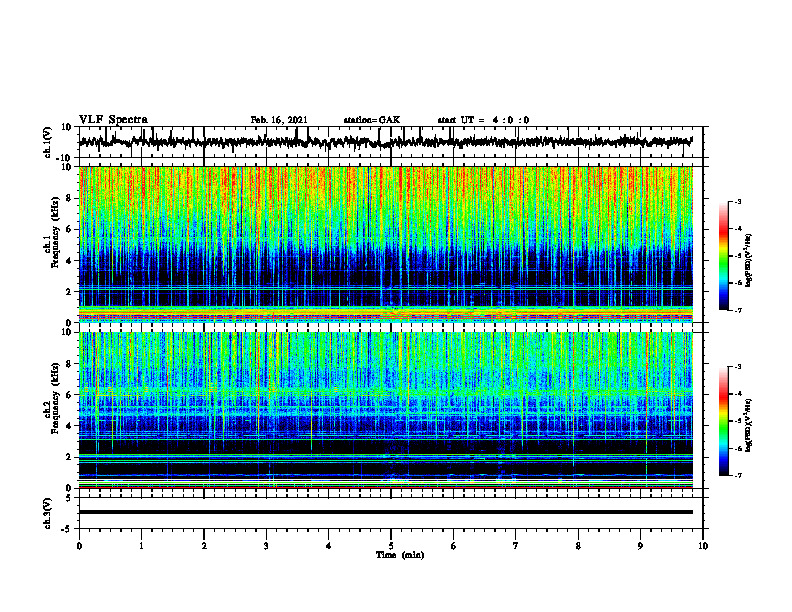
Task: Click the ch.1 spectrogram panel
Action: [x=386, y=244]
